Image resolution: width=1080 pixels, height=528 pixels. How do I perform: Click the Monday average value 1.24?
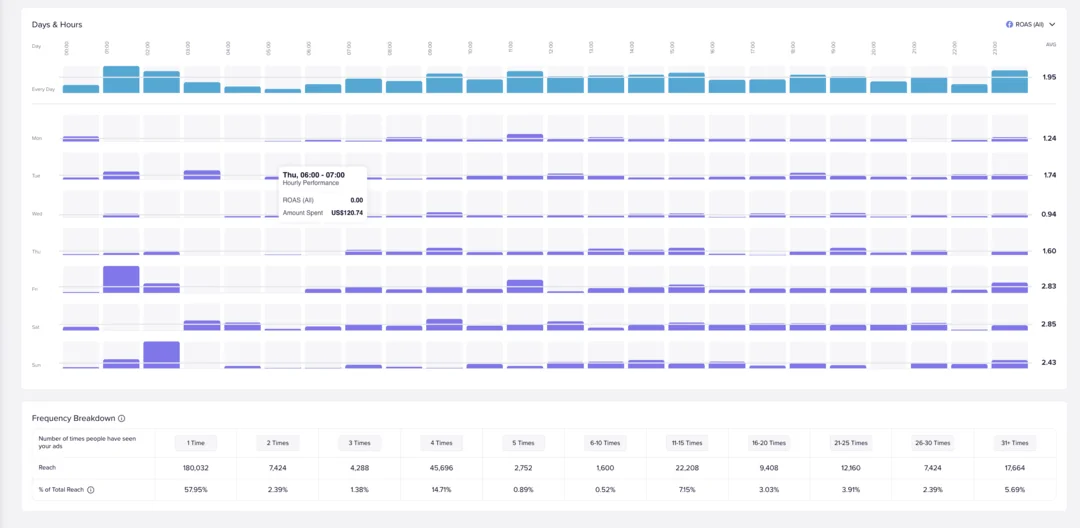click(1049, 138)
